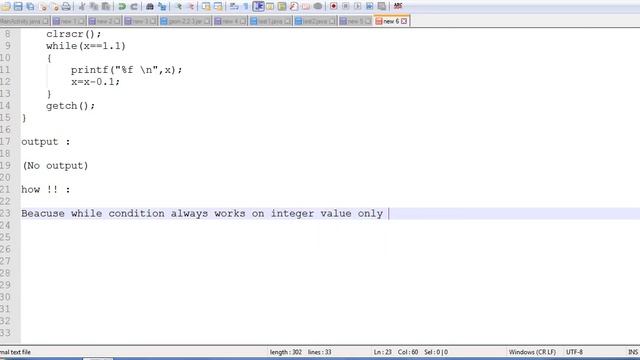Close the new 5 tab
Image resolution: width=640 pixels, height=360 pixels.
368,21
